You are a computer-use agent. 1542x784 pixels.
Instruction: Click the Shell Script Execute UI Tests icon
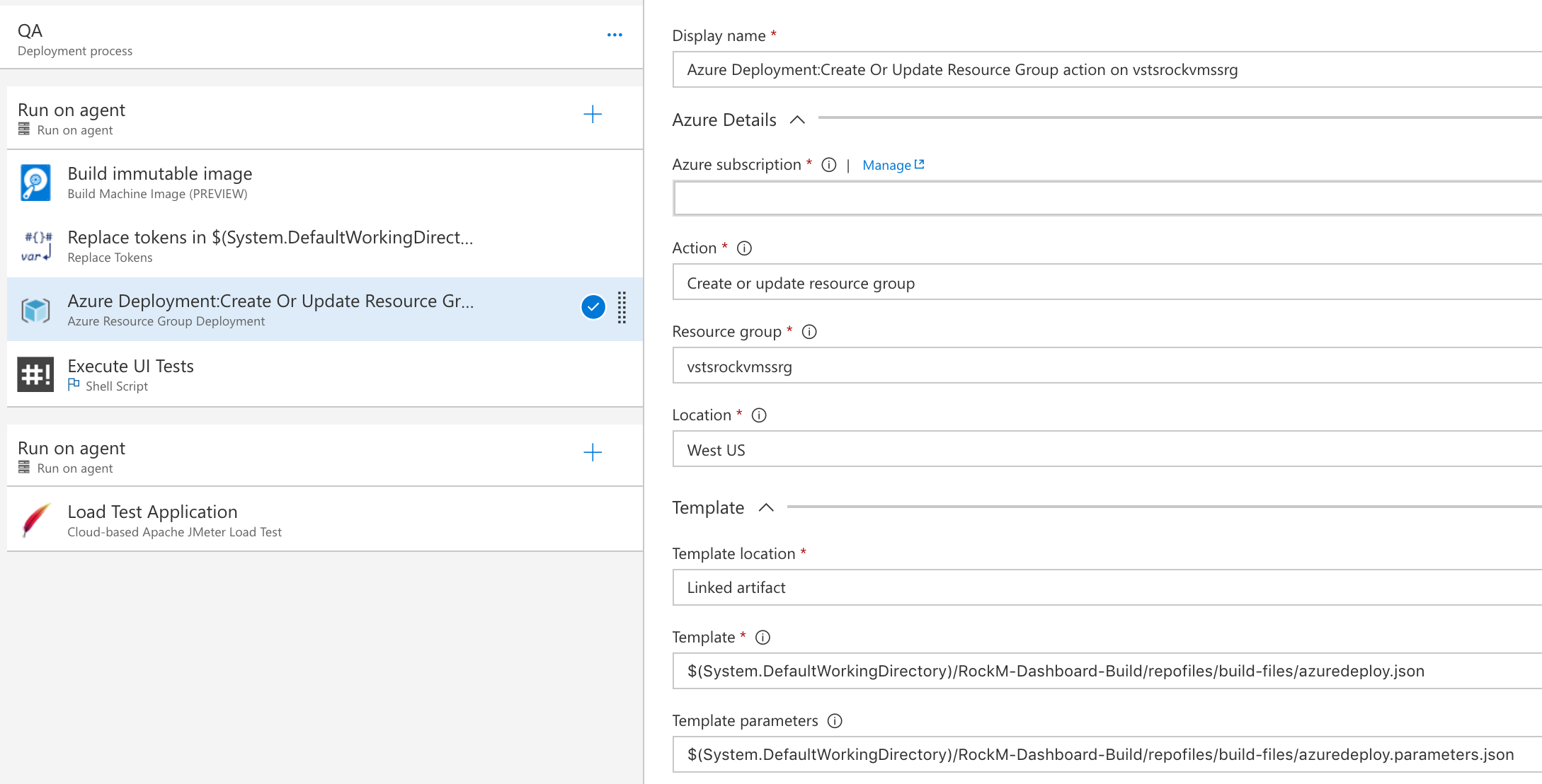[x=35, y=374]
